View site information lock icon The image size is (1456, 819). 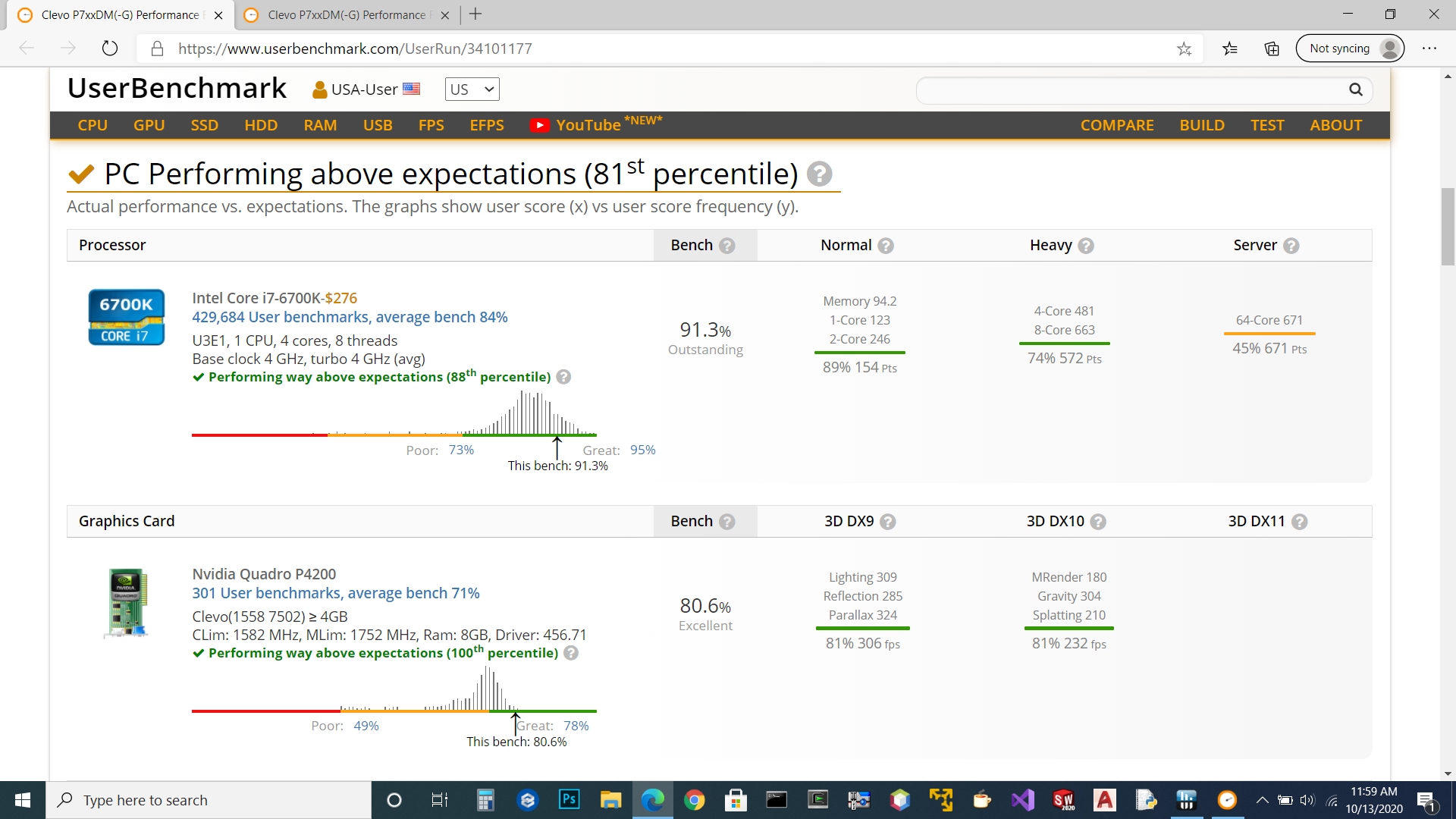coord(157,49)
